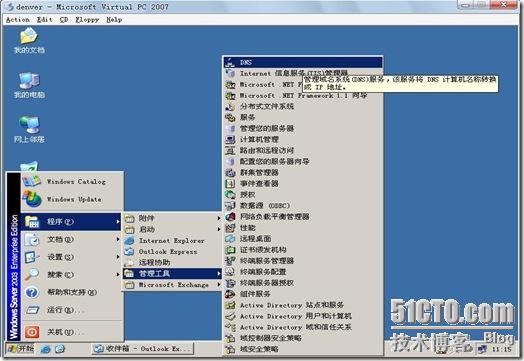Click the 管理您的服务器 icon
This screenshot has height=361, width=524.
coord(230,128)
